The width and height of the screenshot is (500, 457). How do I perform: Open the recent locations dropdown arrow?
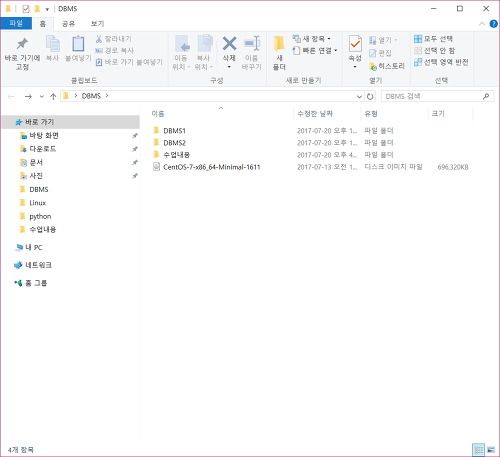[x=42, y=96]
